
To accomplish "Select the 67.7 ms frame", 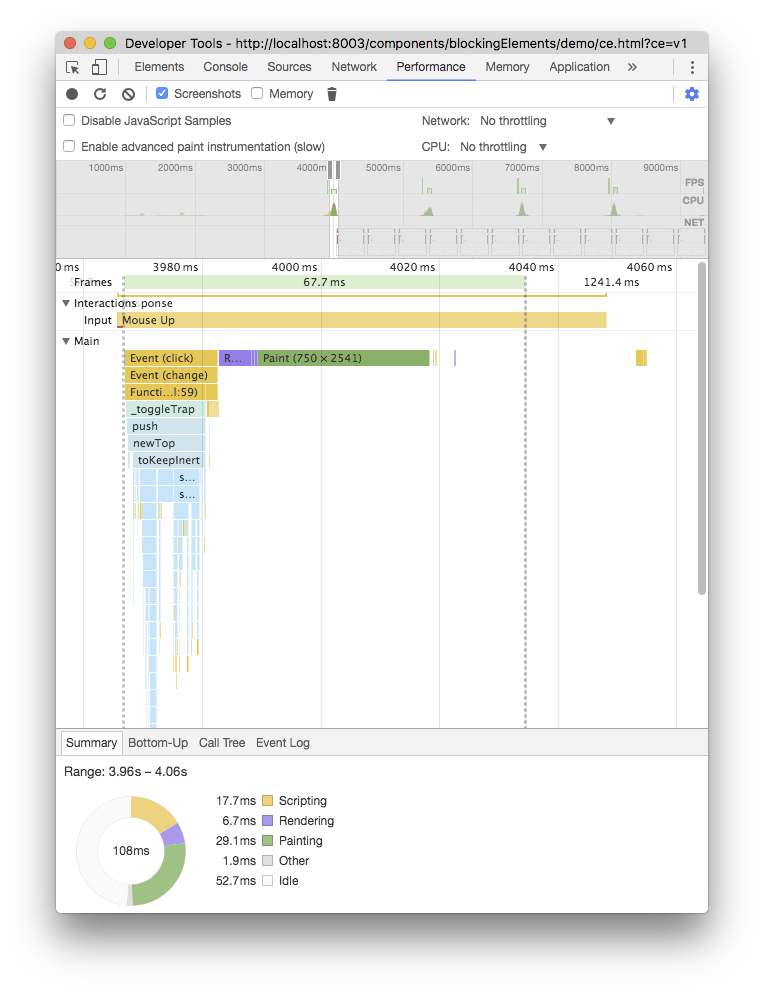I will 324,282.
